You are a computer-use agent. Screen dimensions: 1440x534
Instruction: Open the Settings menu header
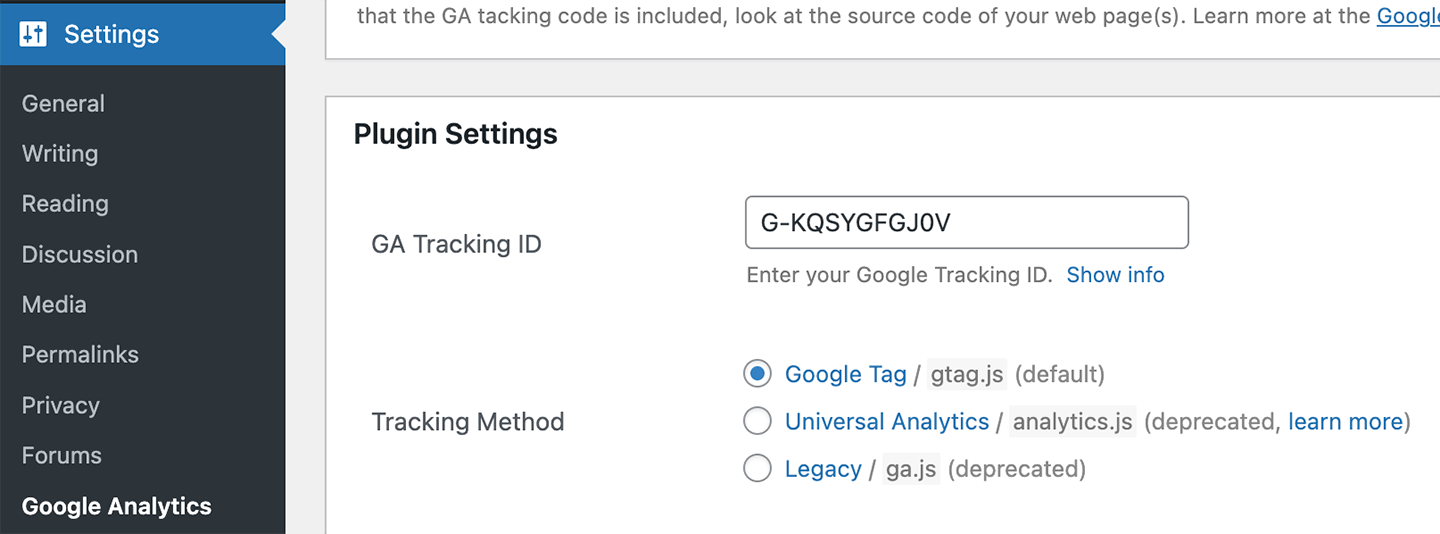tap(111, 34)
